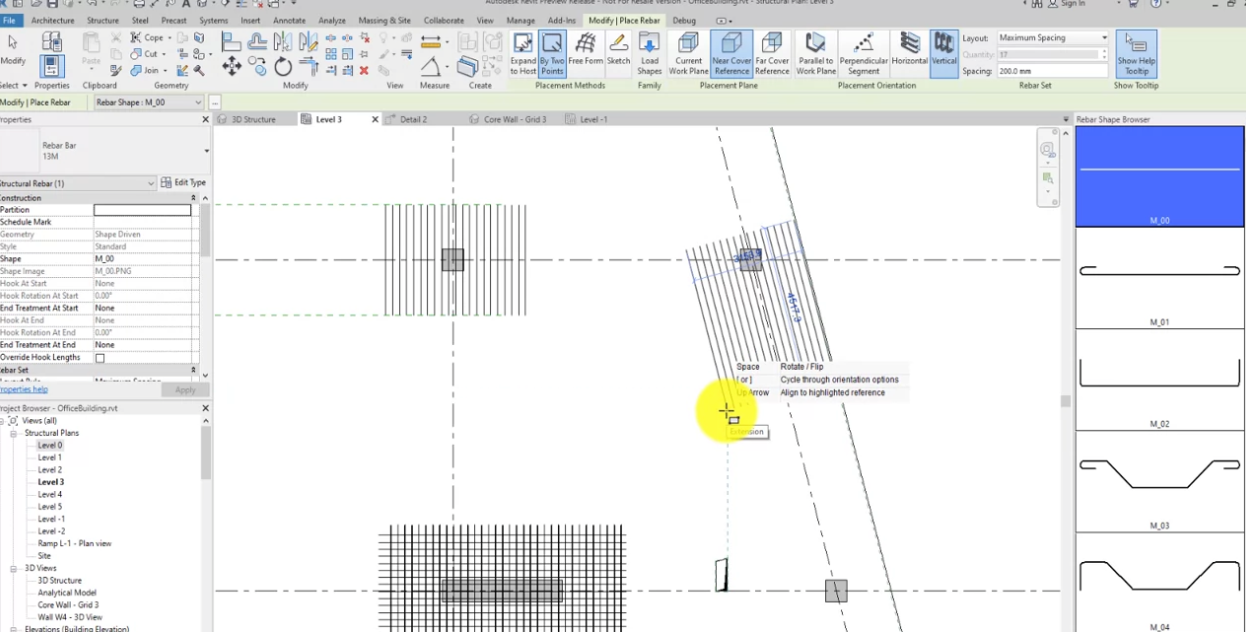Open the Rebar Bar 13M type selector

pos(104,151)
